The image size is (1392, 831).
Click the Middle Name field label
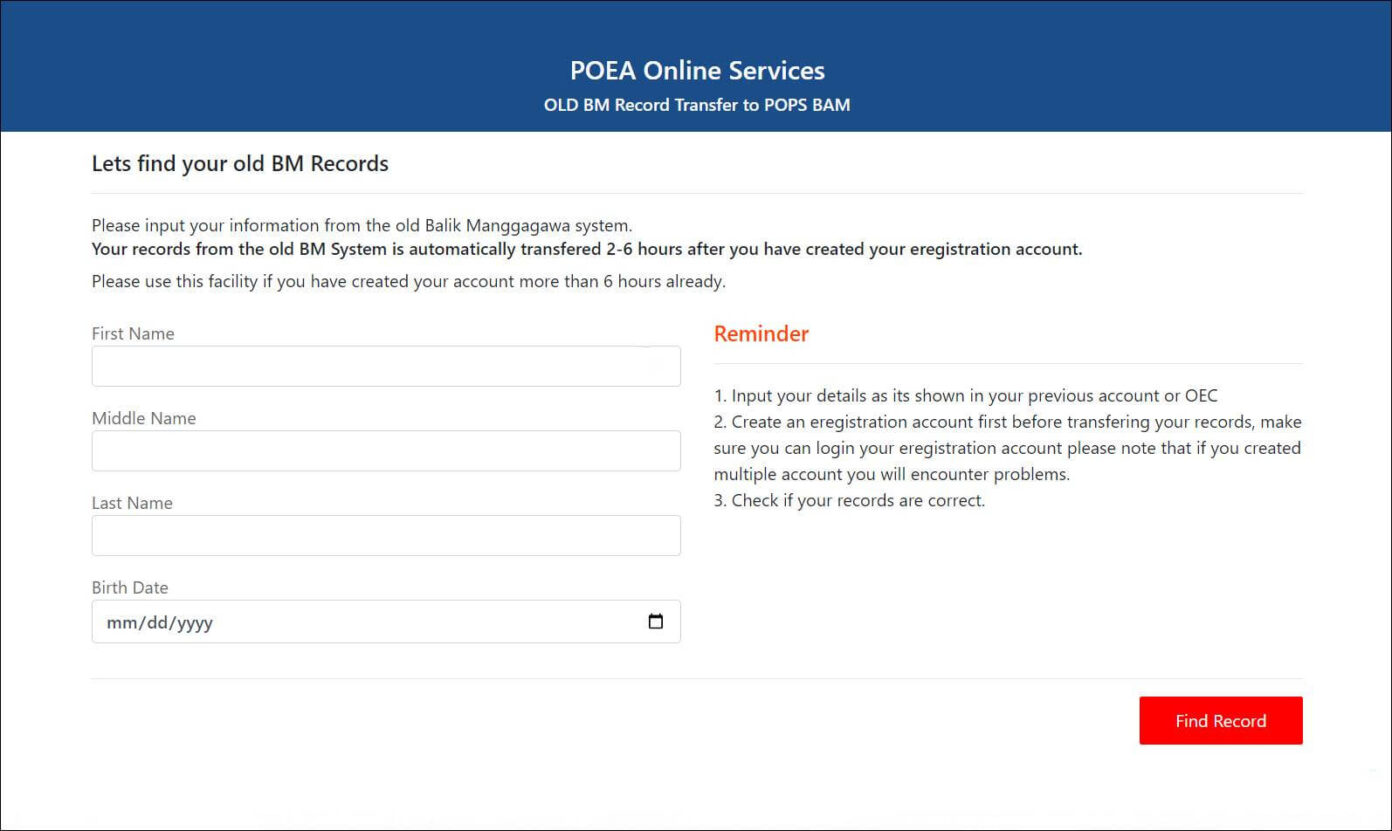[143, 418]
